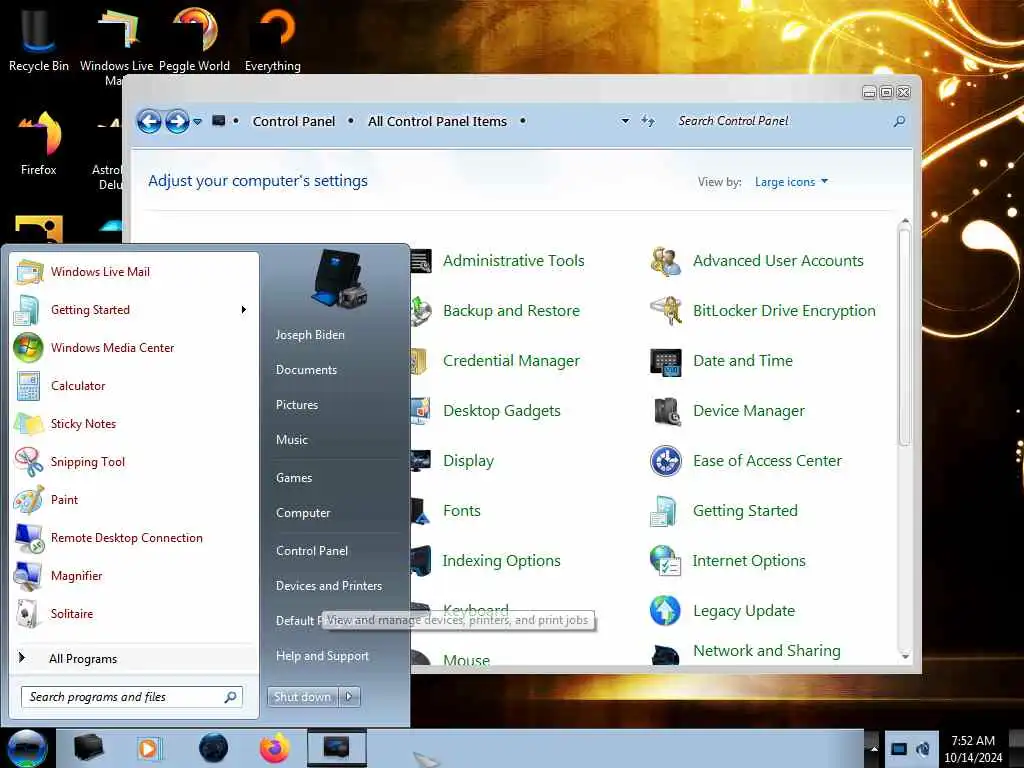Open Pictures from the Start menu
1024x768 pixels.
tap(297, 405)
